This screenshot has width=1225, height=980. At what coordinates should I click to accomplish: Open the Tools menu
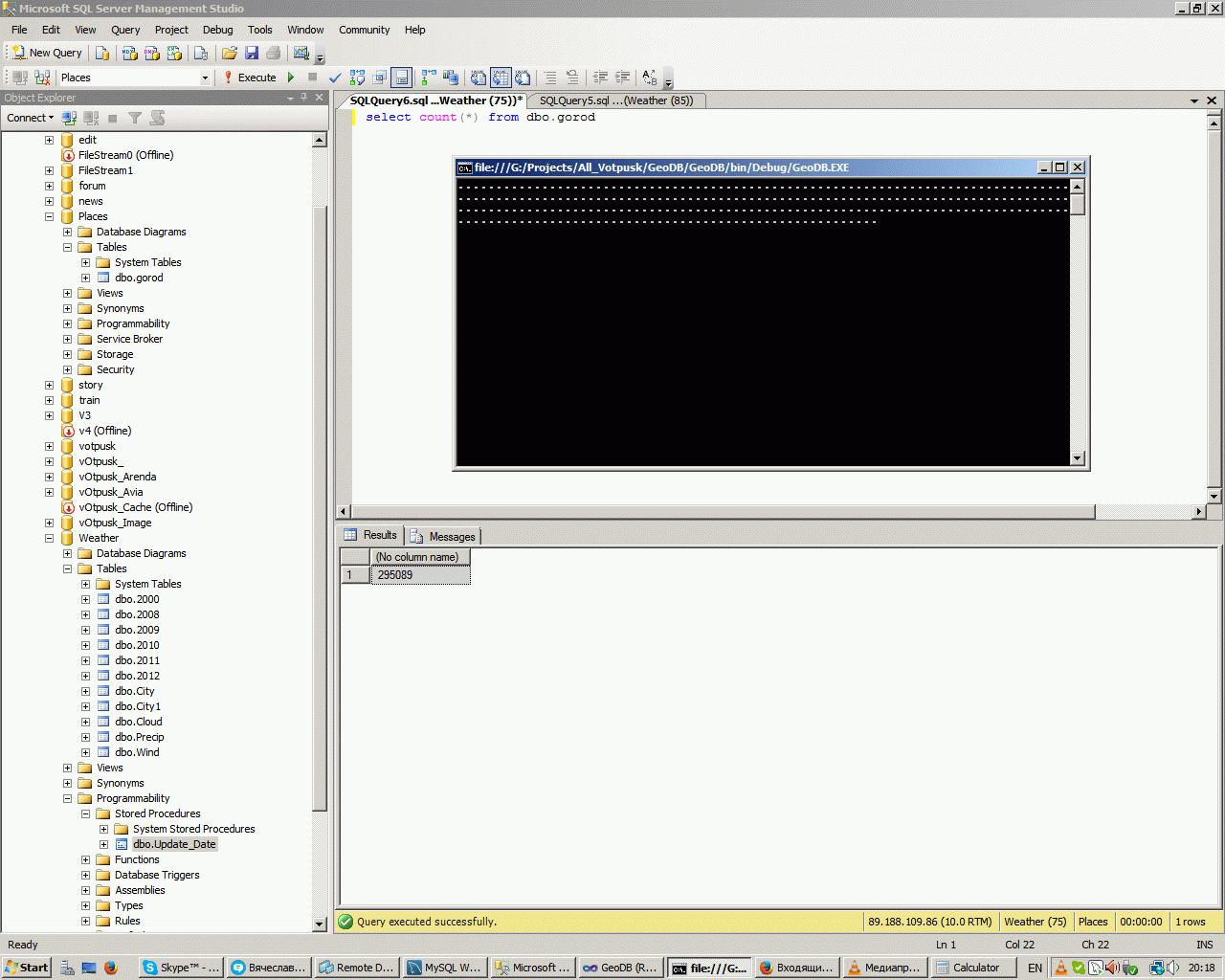pyautogui.click(x=260, y=30)
